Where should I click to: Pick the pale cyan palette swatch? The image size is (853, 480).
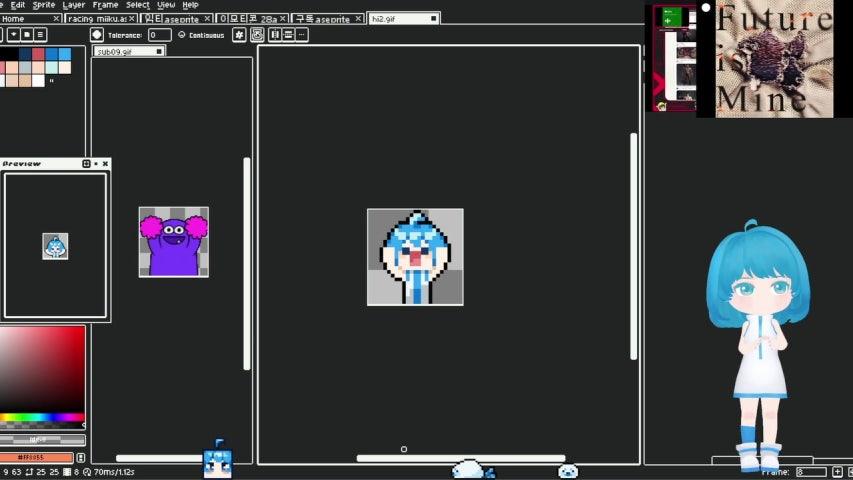click(52, 67)
